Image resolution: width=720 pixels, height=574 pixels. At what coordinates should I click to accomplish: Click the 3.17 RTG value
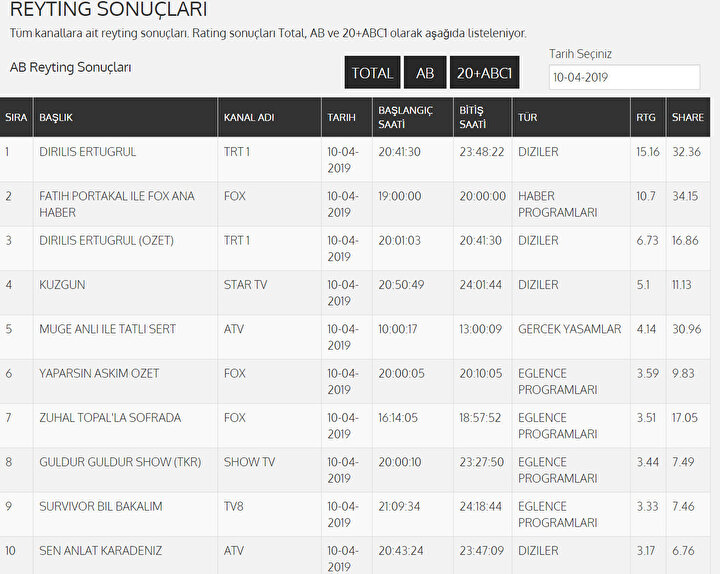(646, 551)
